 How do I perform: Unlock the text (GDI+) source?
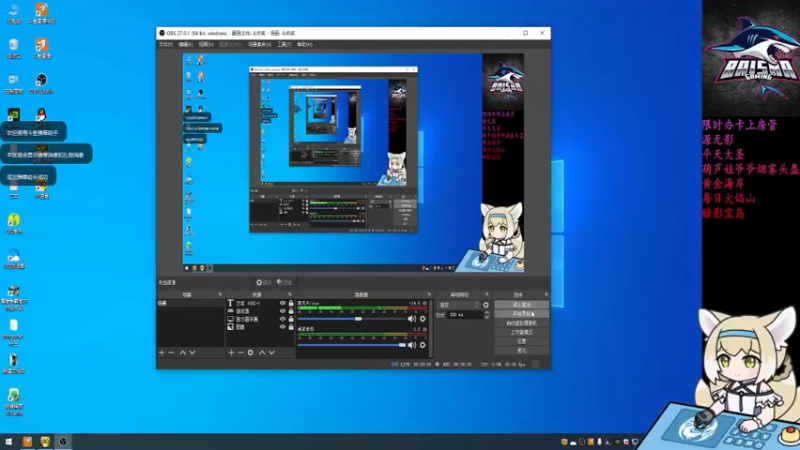click(291, 303)
